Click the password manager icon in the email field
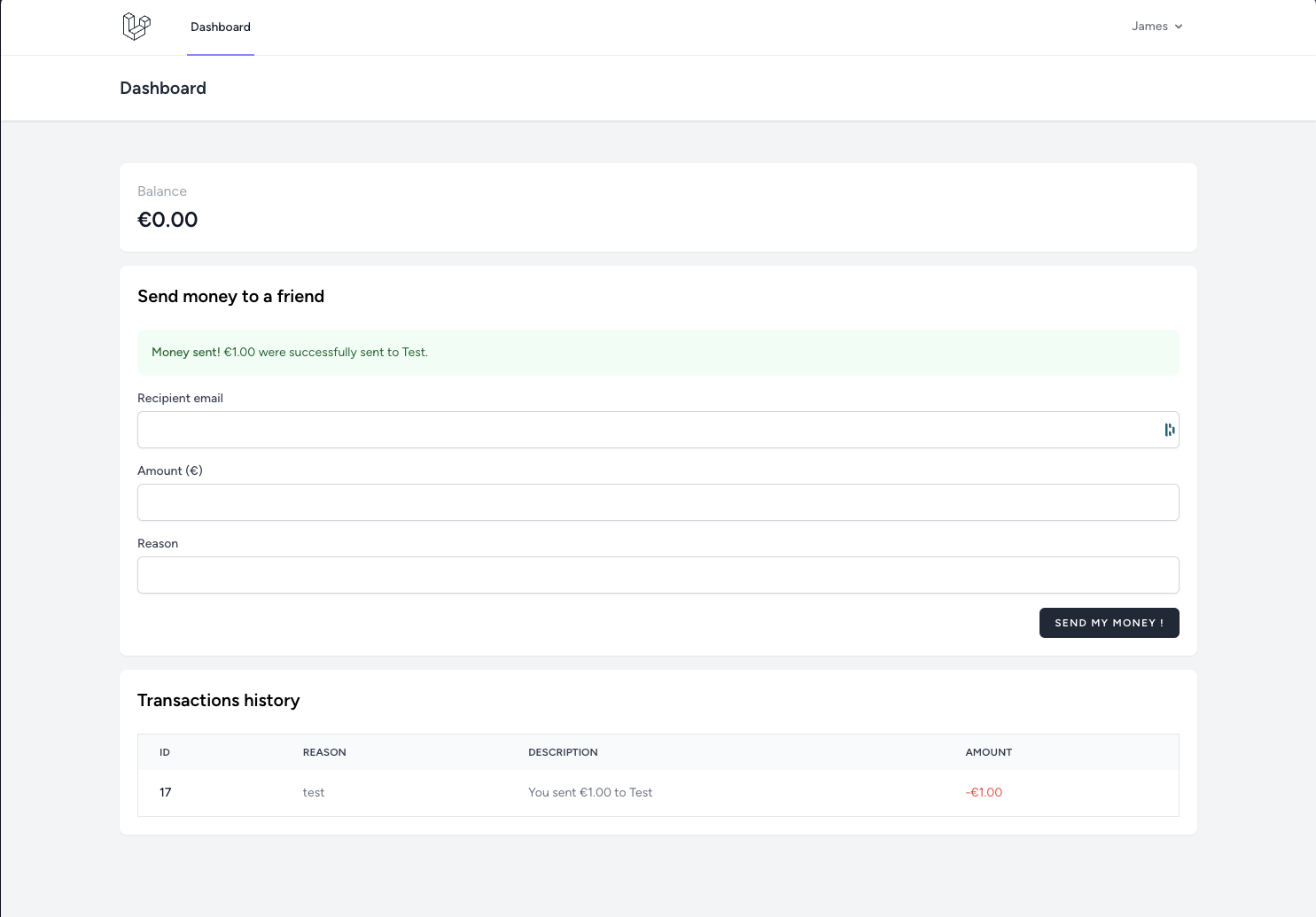 click(x=1169, y=430)
